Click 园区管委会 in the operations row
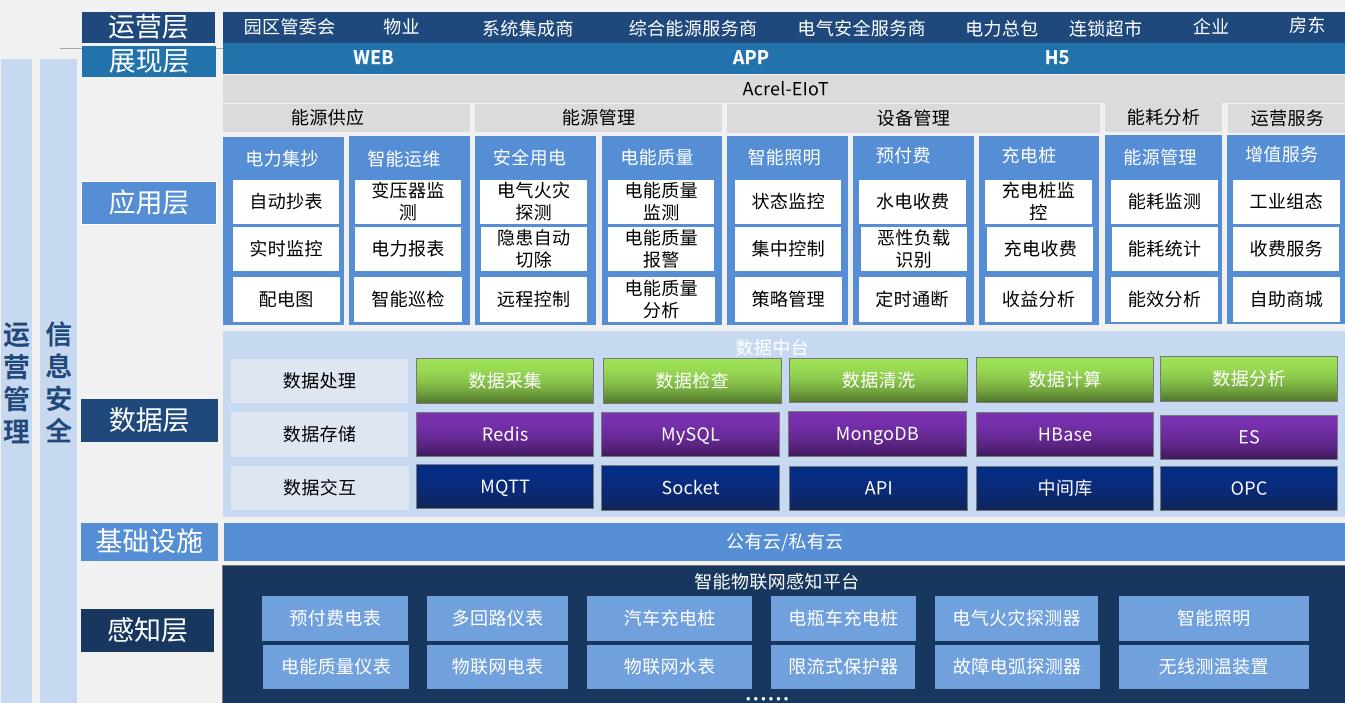This screenshot has height=703, width=1345. (289, 27)
